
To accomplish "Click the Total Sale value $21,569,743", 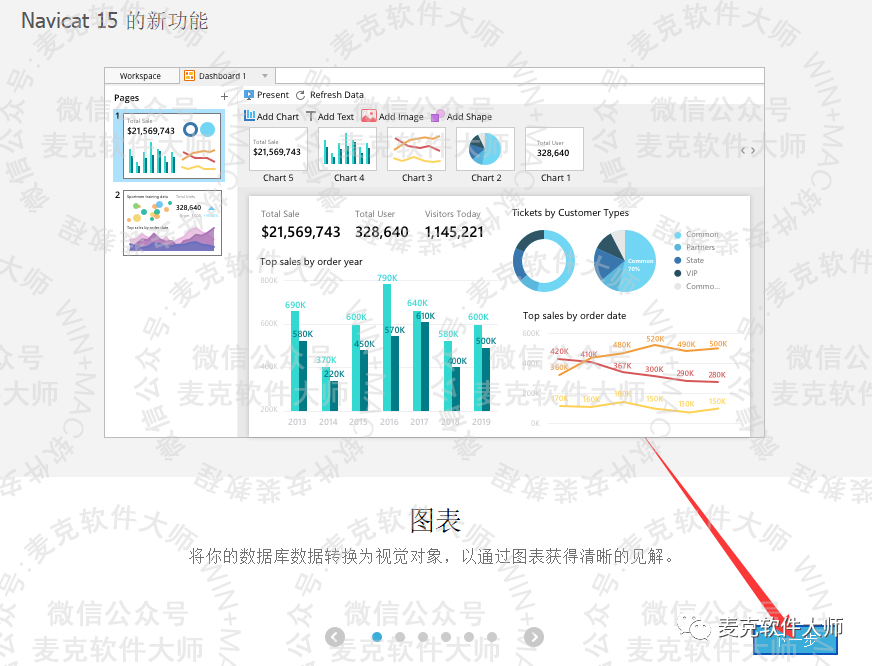I will pos(301,232).
